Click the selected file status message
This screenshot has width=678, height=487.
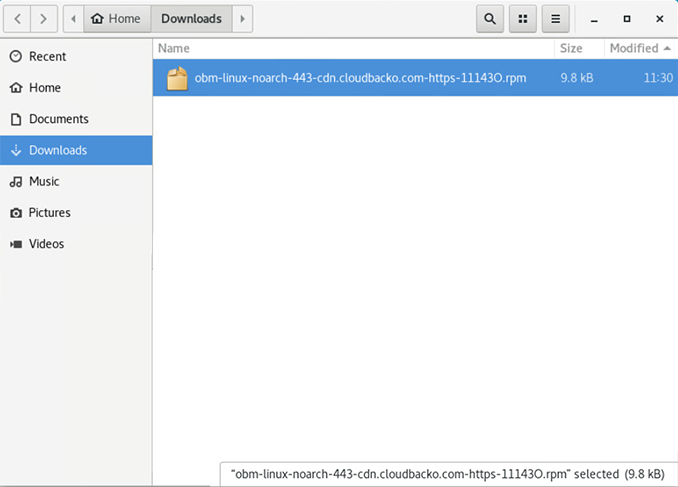[448, 474]
